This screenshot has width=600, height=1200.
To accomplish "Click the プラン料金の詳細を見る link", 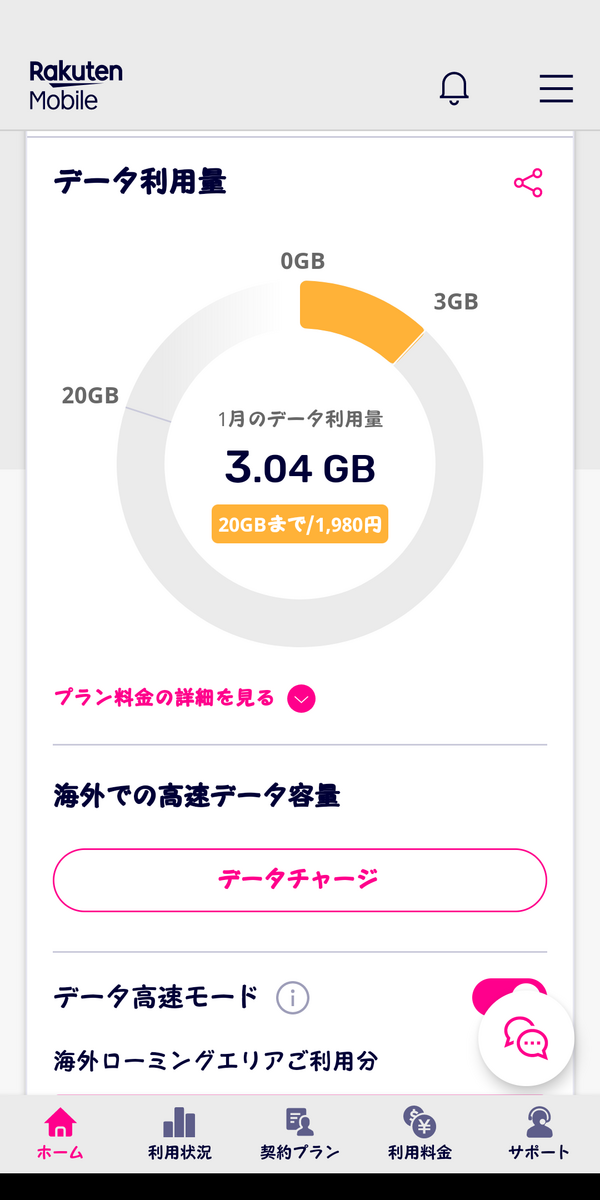I will pos(164,698).
